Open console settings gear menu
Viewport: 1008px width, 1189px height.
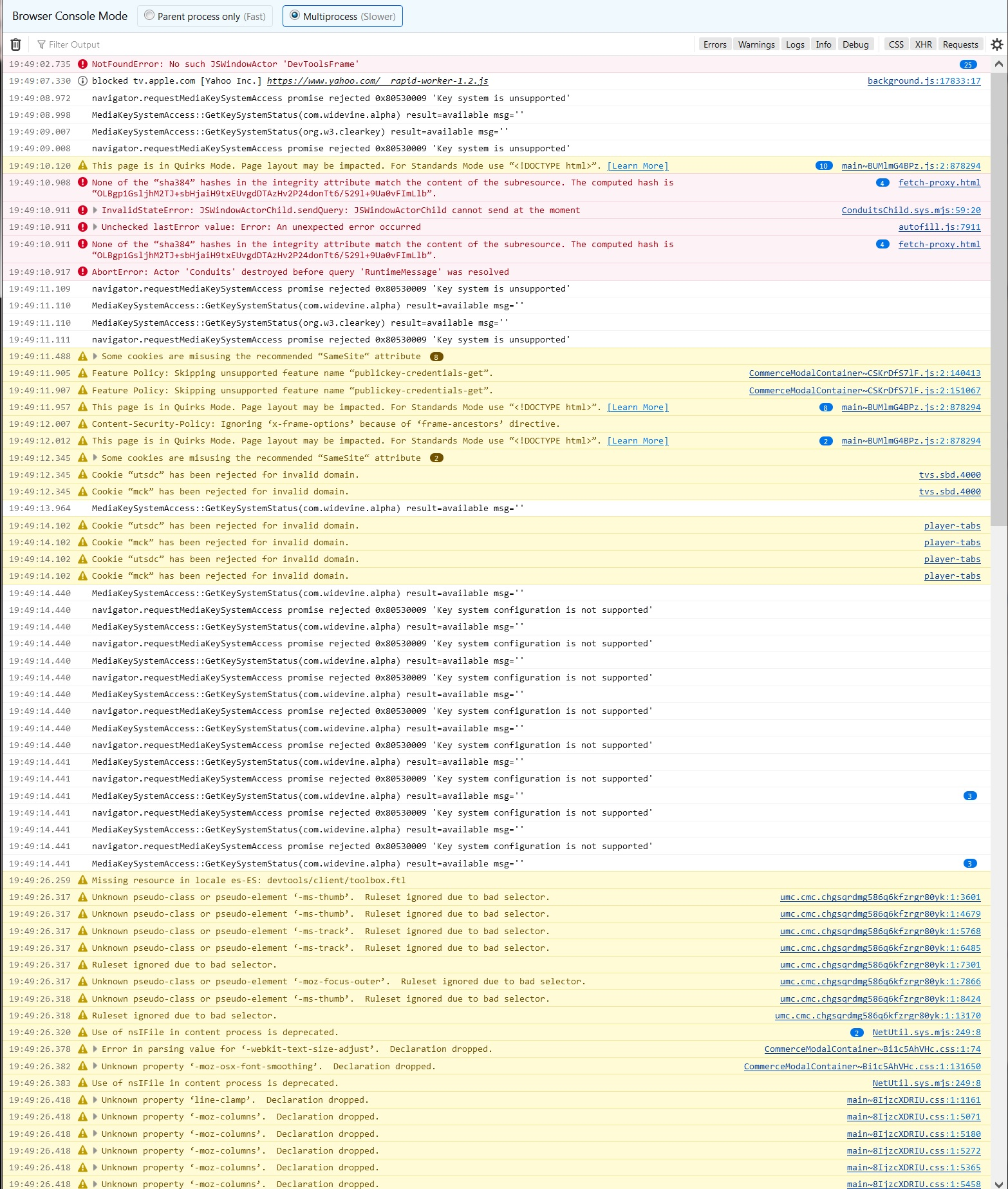tap(996, 44)
